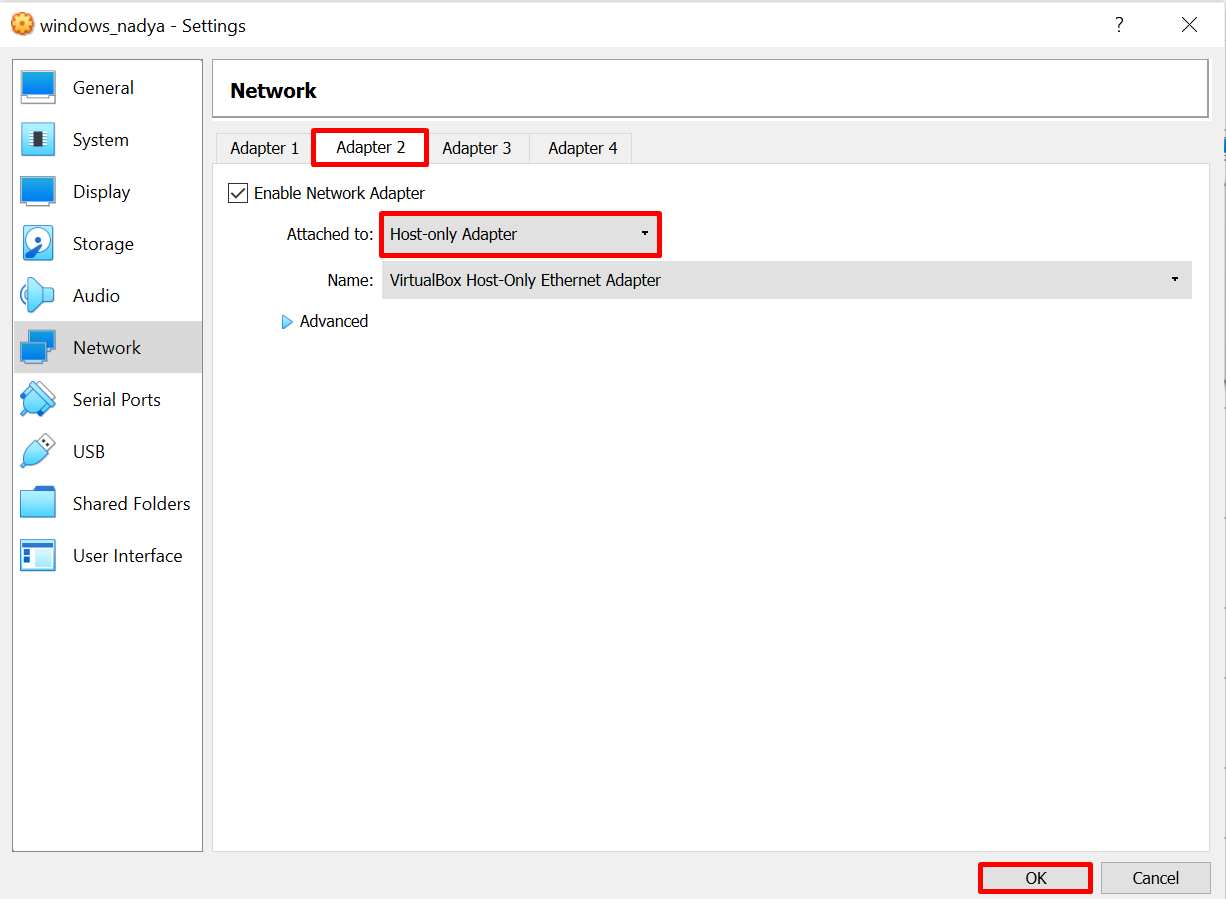Click the Serial Ports connector icon
The image size is (1226, 899).
pos(38,400)
